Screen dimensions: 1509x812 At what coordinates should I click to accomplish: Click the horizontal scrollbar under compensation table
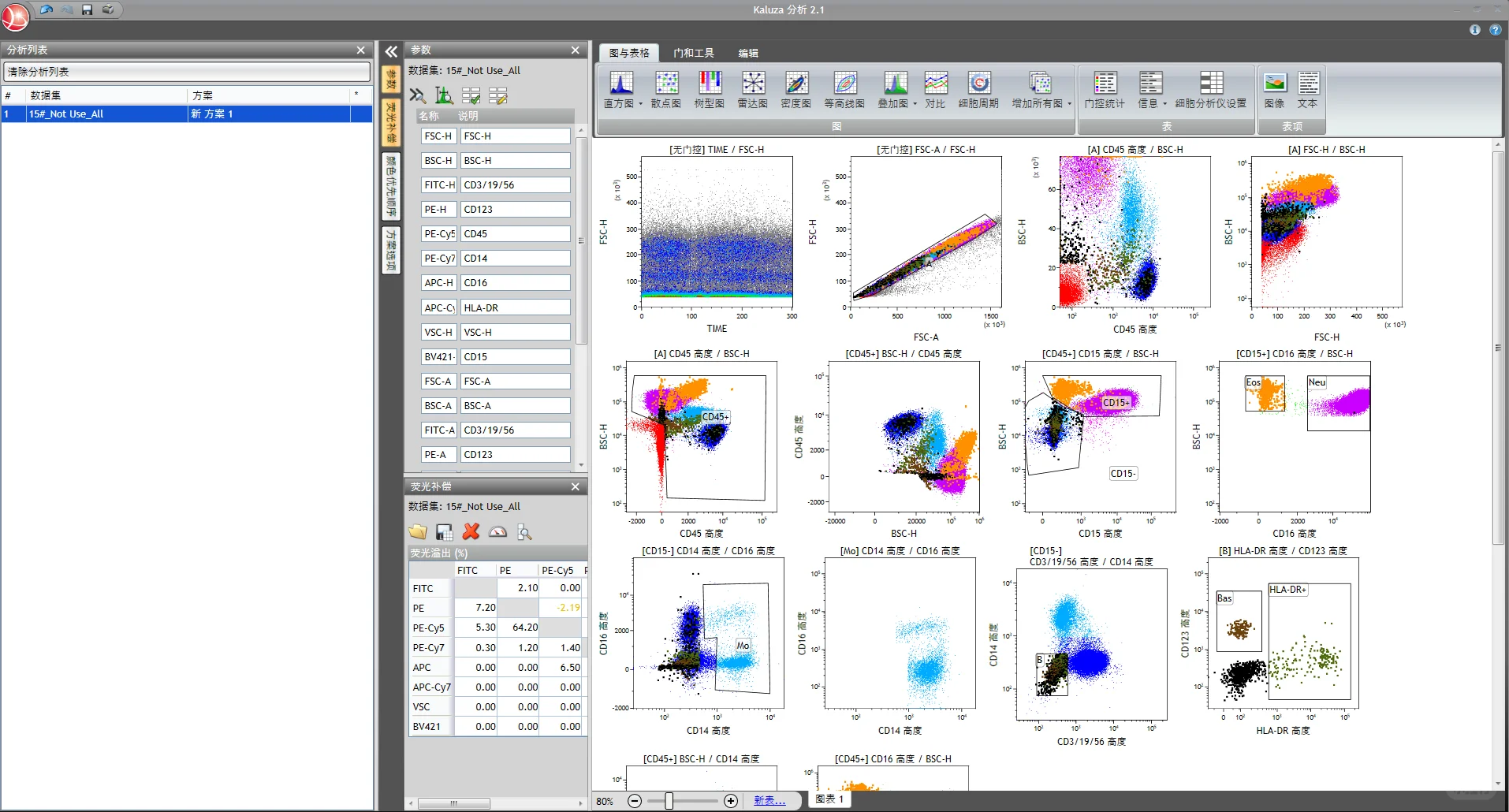click(453, 803)
